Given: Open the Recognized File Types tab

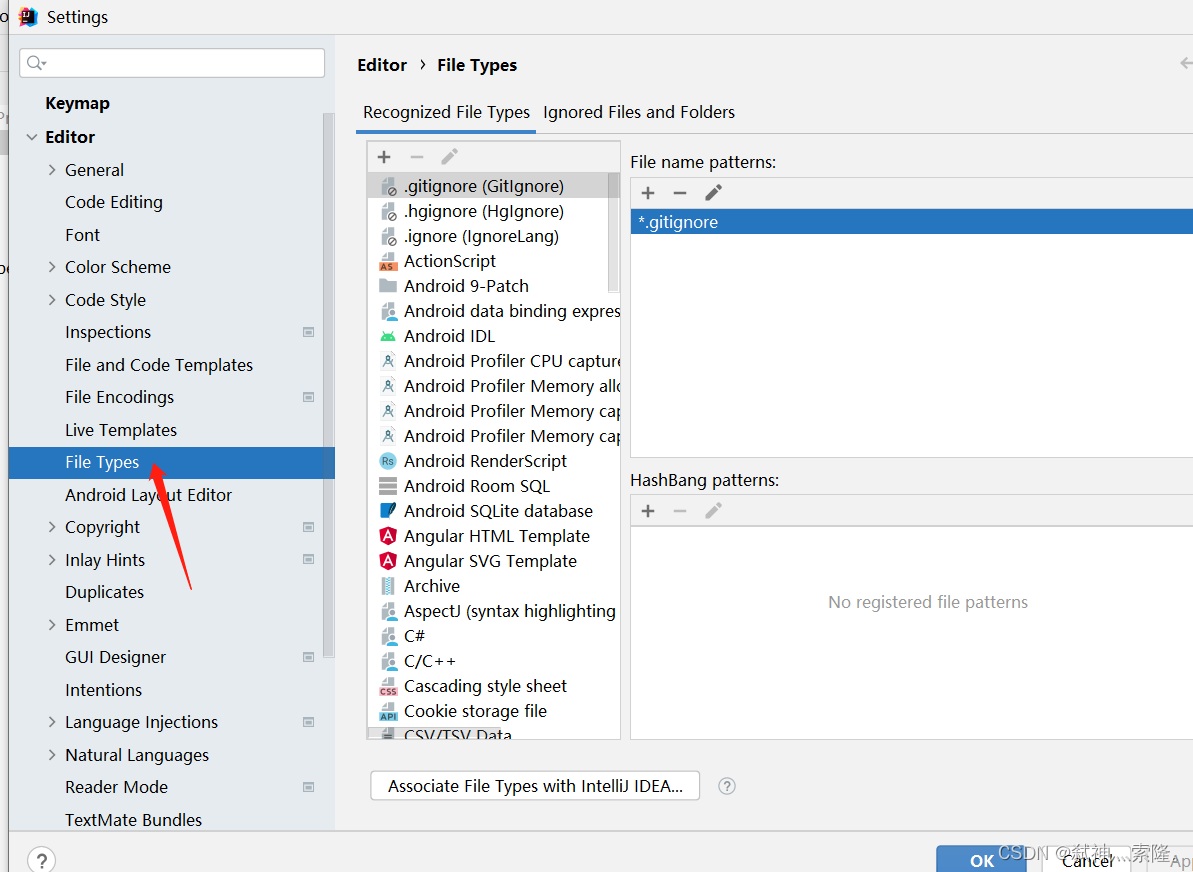Looking at the screenshot, I should [446, 112].
